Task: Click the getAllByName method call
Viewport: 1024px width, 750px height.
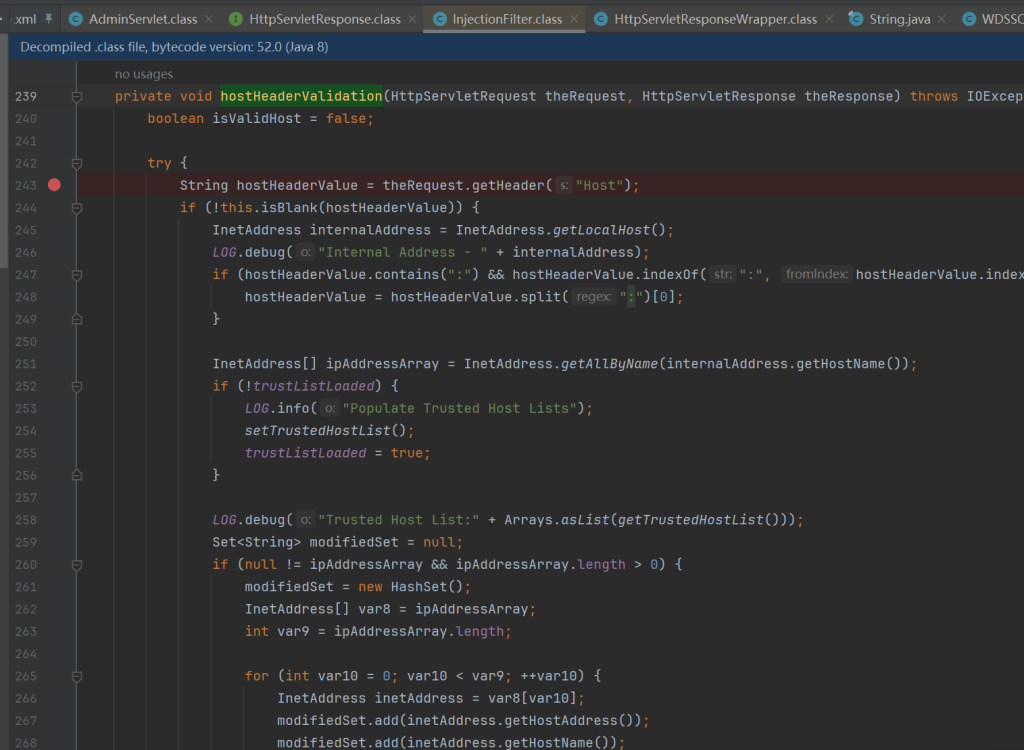Action: click(609, 364)
